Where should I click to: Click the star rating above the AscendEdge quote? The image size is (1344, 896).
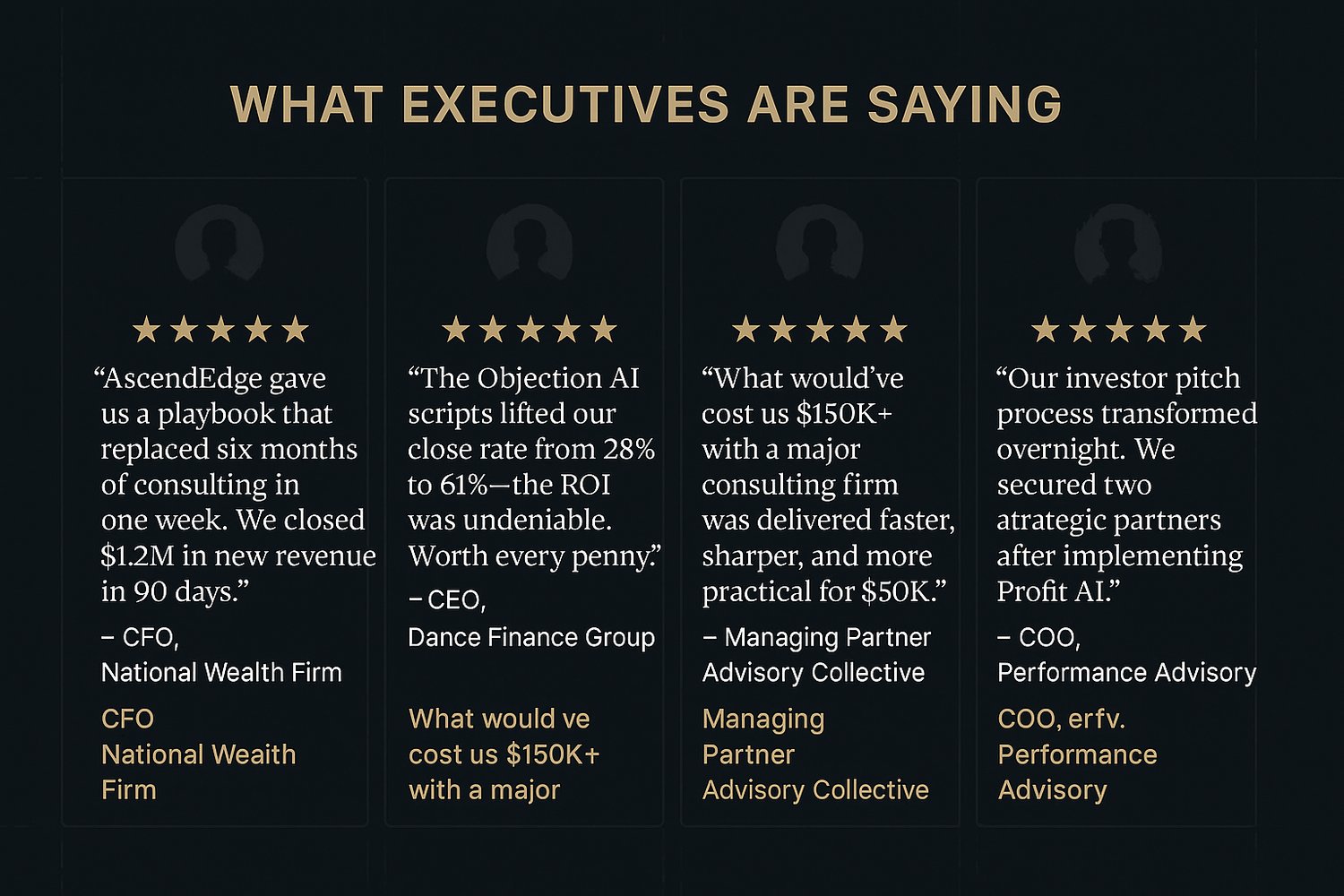(x=220, y=331)
